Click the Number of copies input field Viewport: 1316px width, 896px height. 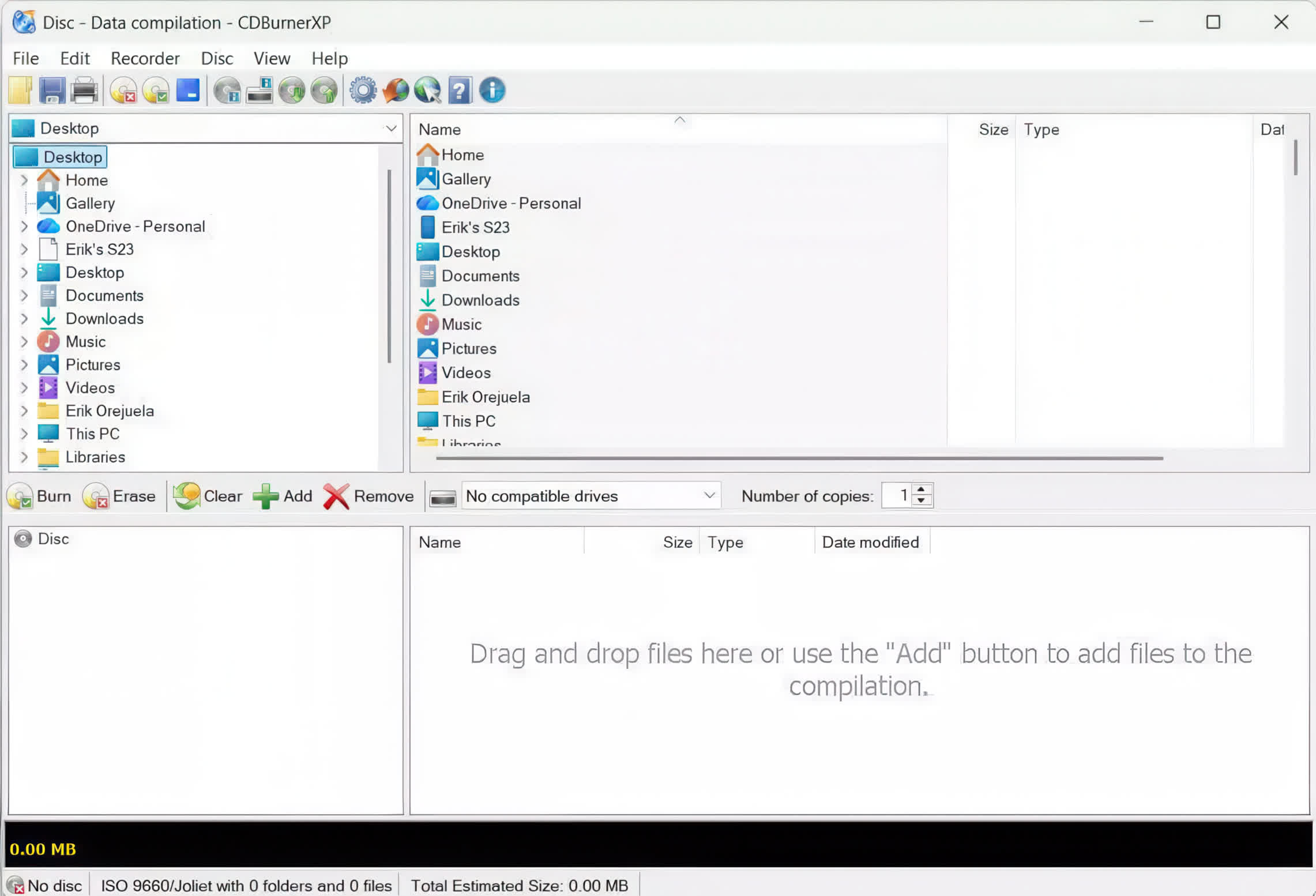[x=897, y=495]
